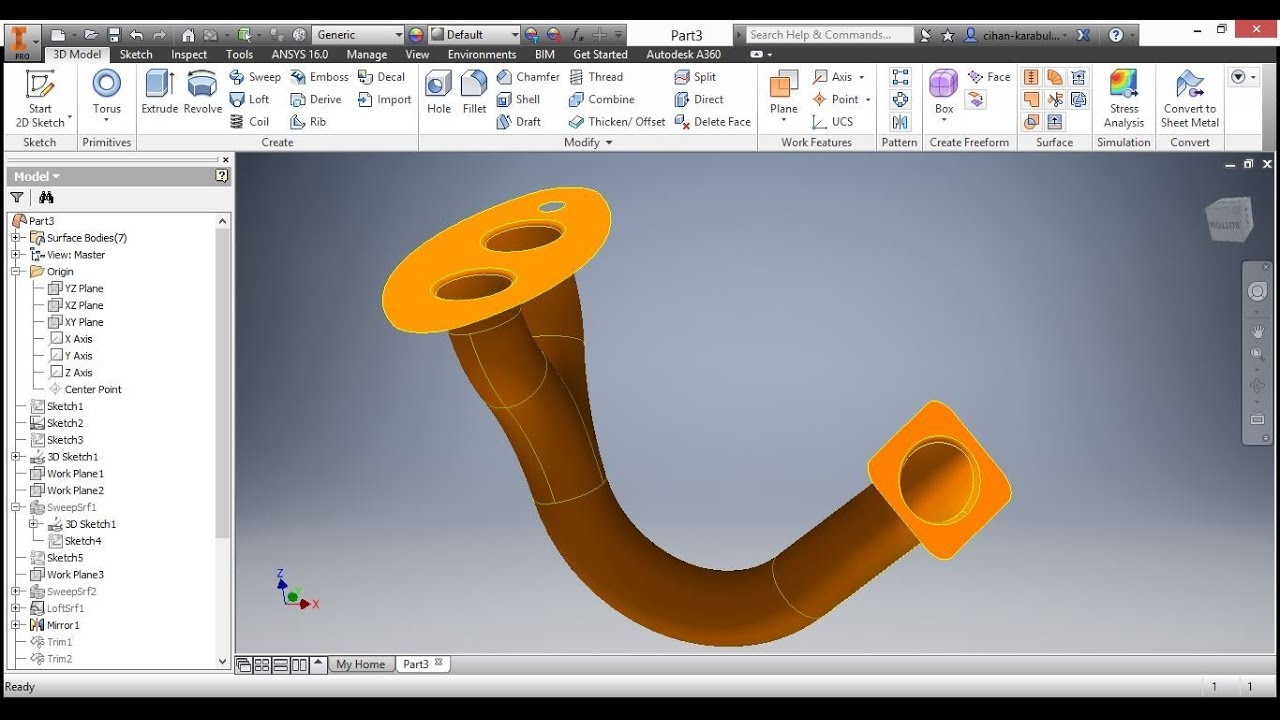Choose the Sweep command
This screenshot has width=1280, height=720.
pos(255,77)
